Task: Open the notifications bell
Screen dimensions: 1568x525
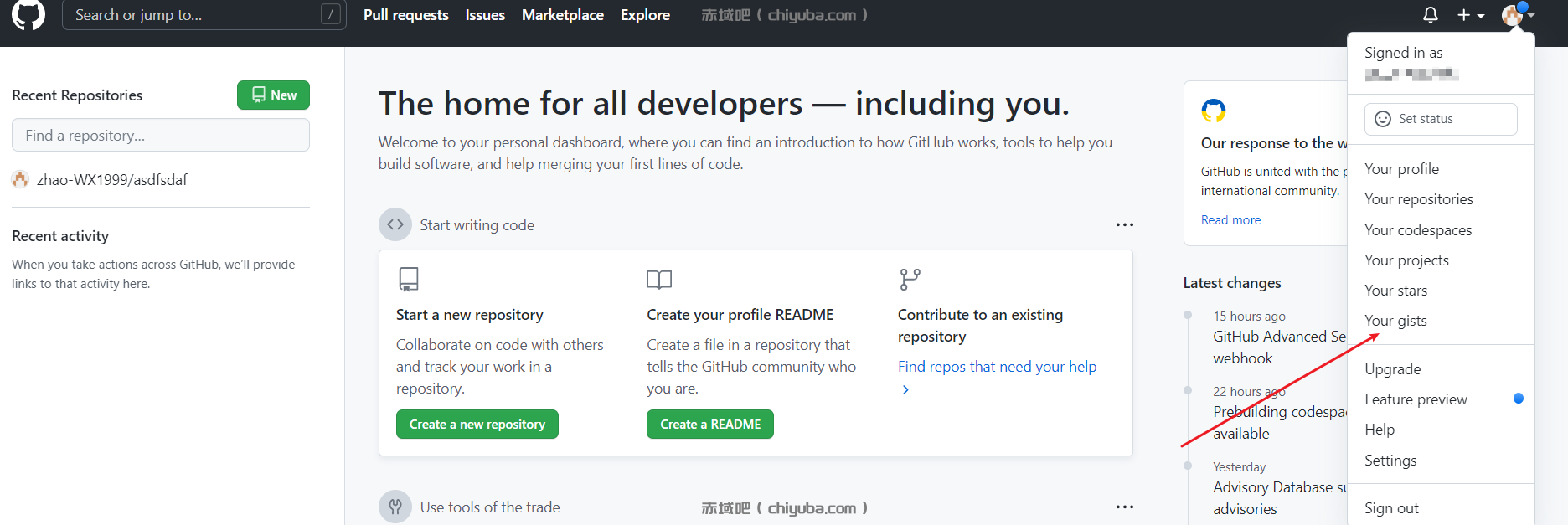Action: click(1431, 15)
